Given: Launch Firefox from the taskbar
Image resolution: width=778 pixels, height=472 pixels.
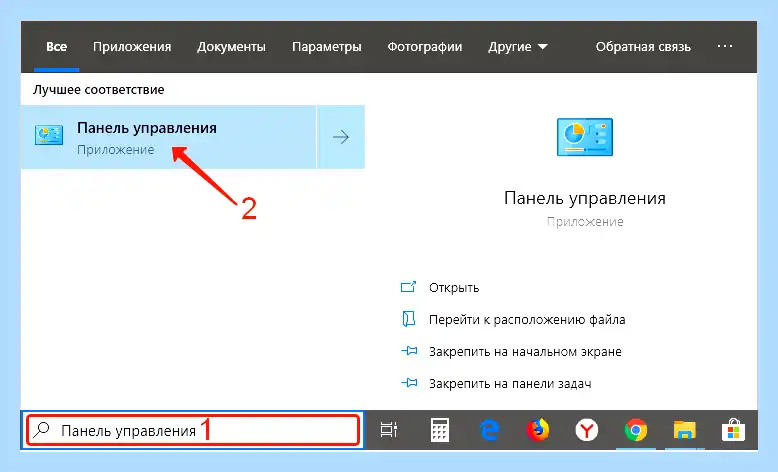Looking at the screenshot, I should click(x=538, y=430).
